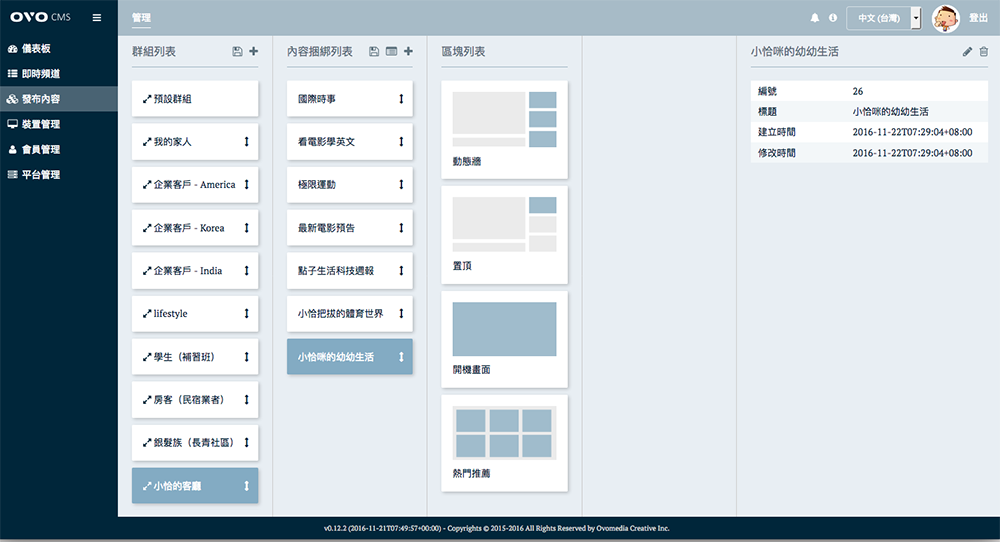
Task: Click the card view icon in 內容捆綁列表
Action: point(391,51)
